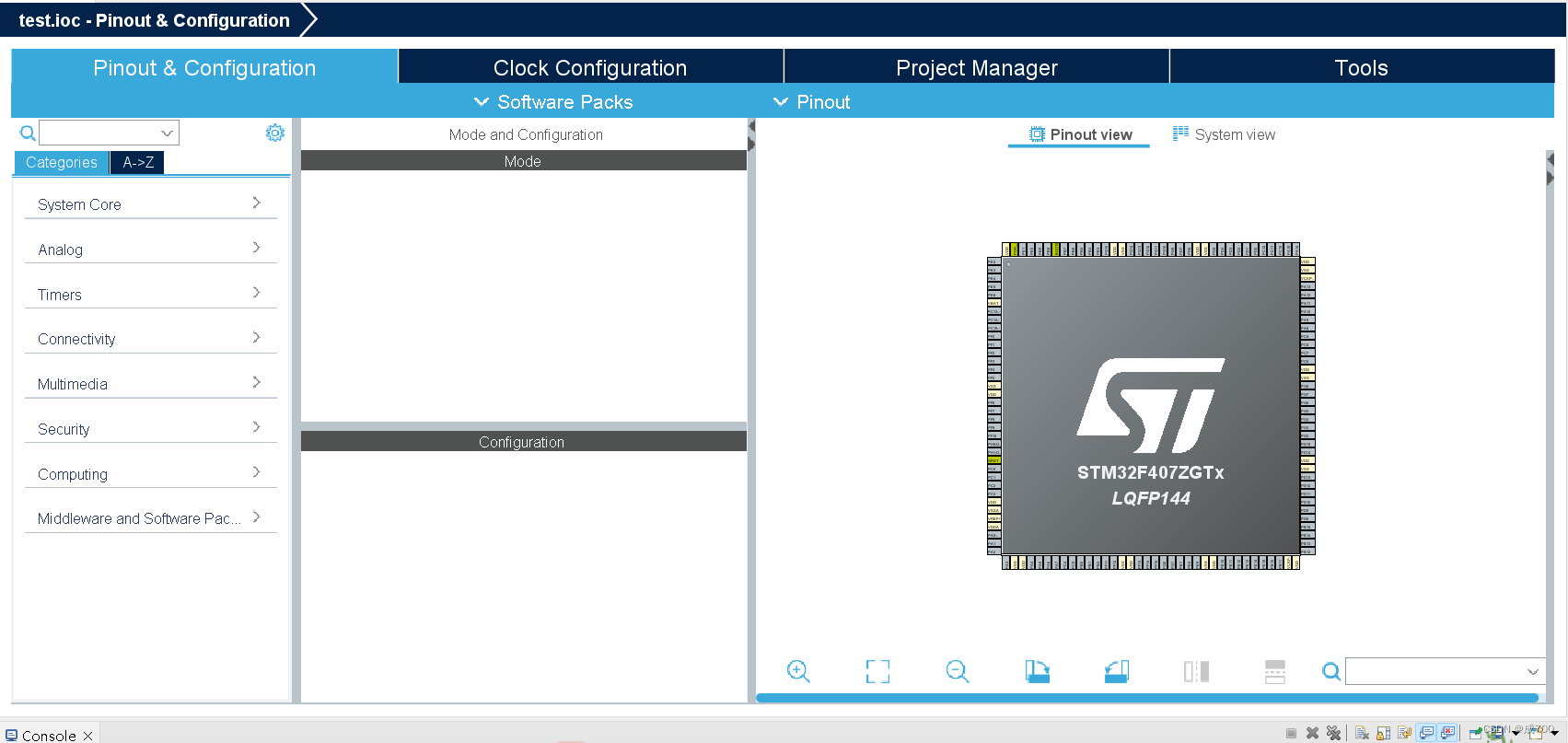The height and width of the screenshot is (743, 1568).
Task: Toggle show console on standard output
Action: (x=1426, y=733)
